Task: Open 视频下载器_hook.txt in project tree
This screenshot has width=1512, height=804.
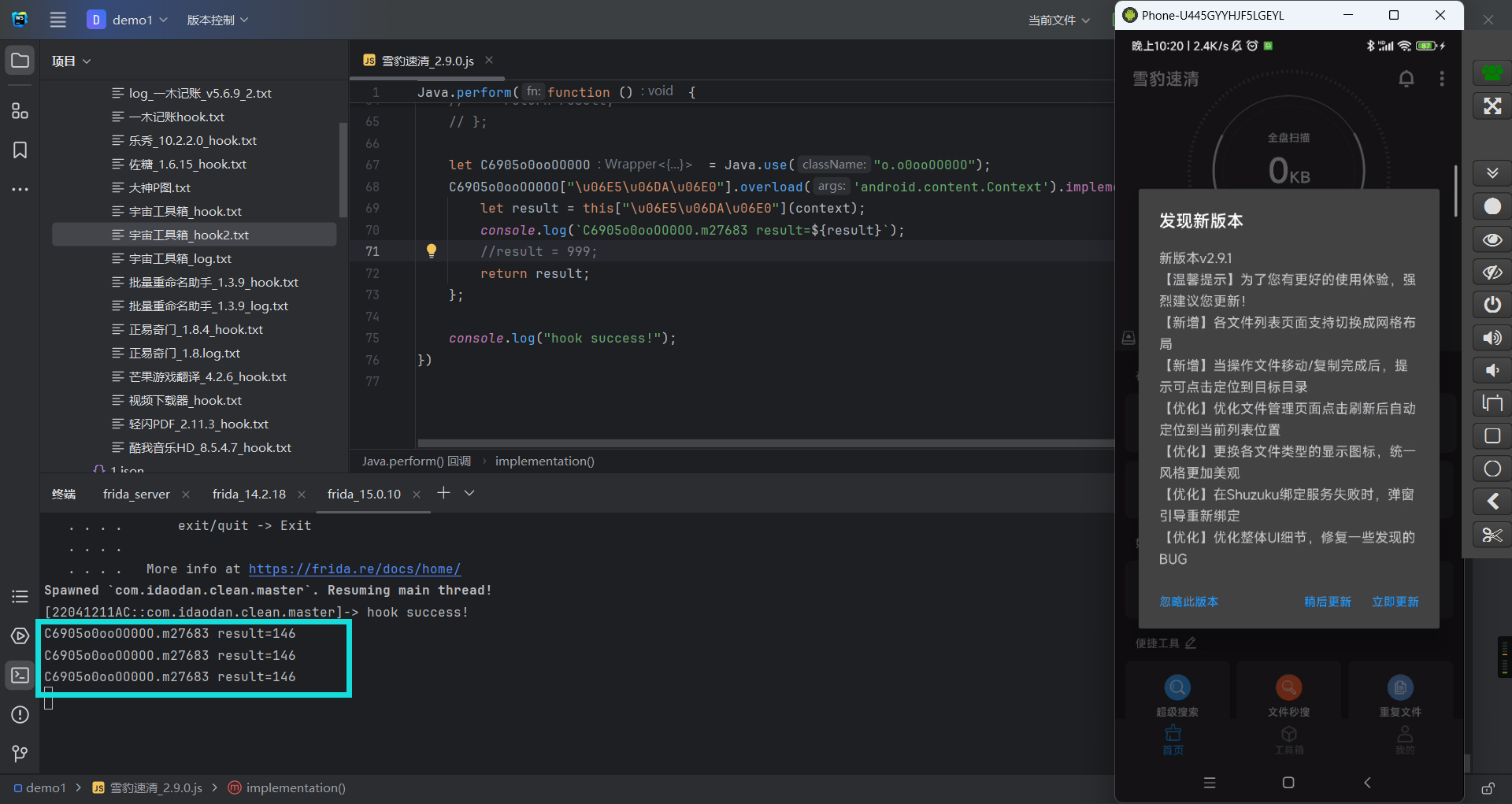Action: coord(185,400)
